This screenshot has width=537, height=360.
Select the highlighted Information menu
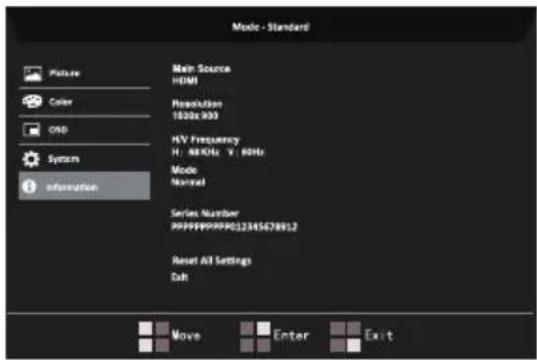(x=85, y=186)
